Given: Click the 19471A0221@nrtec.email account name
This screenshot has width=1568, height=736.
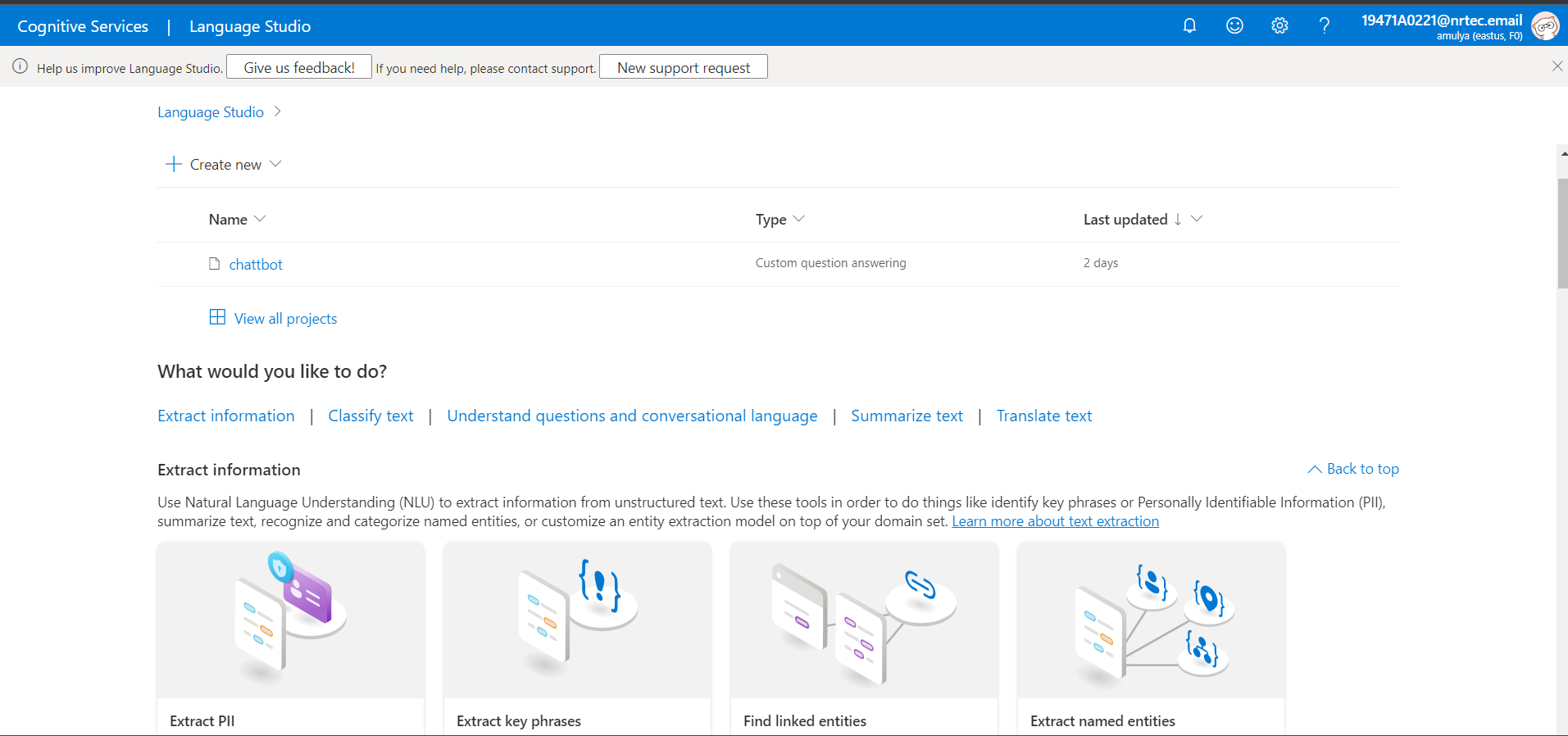Looking at the screenshot, I should 1442,20.
